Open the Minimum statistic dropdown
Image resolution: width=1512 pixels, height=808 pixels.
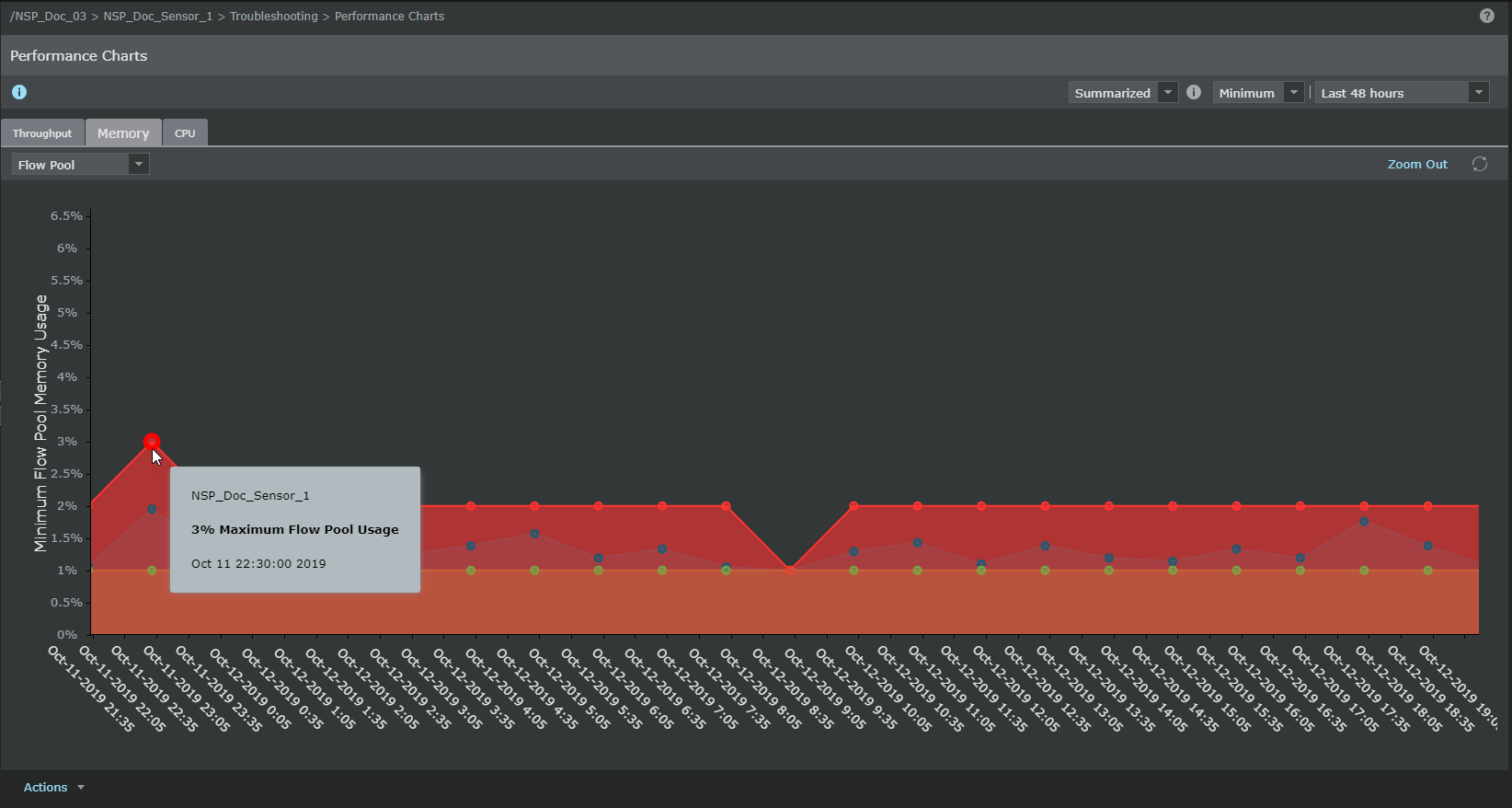tap(1258, 92)
